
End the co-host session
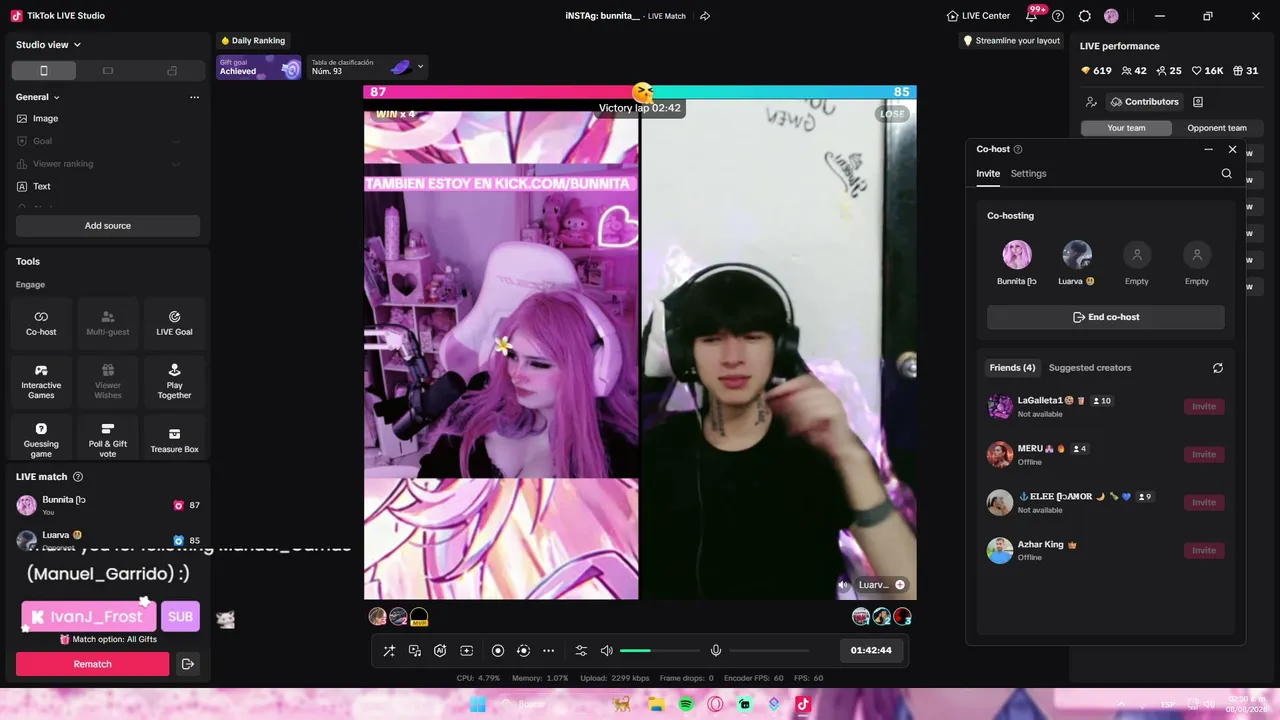pos(1106,317)
